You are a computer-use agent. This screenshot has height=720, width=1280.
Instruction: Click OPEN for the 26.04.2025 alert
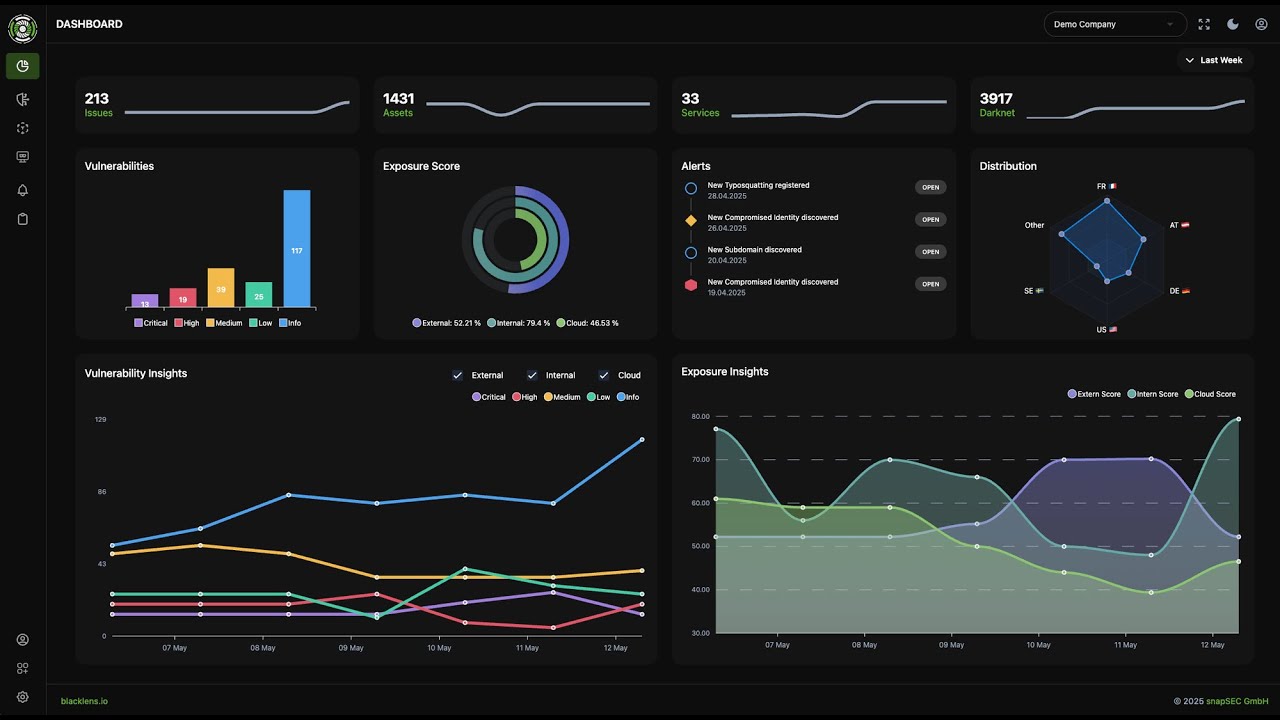[930, 220]
